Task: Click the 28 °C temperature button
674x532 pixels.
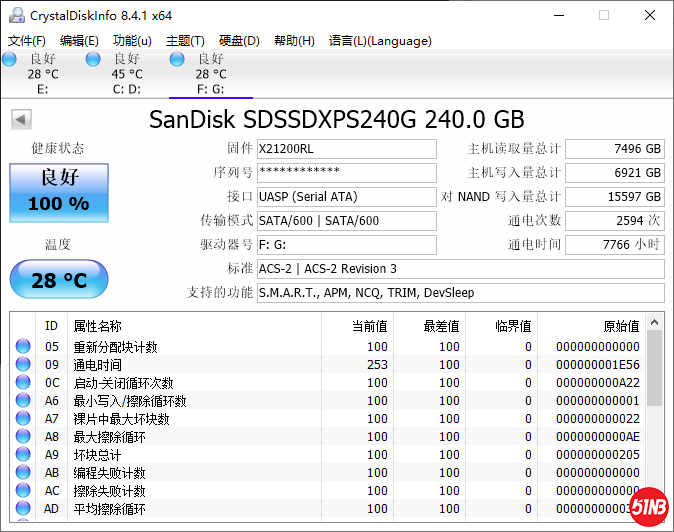Action: click(x=59, y=280)
